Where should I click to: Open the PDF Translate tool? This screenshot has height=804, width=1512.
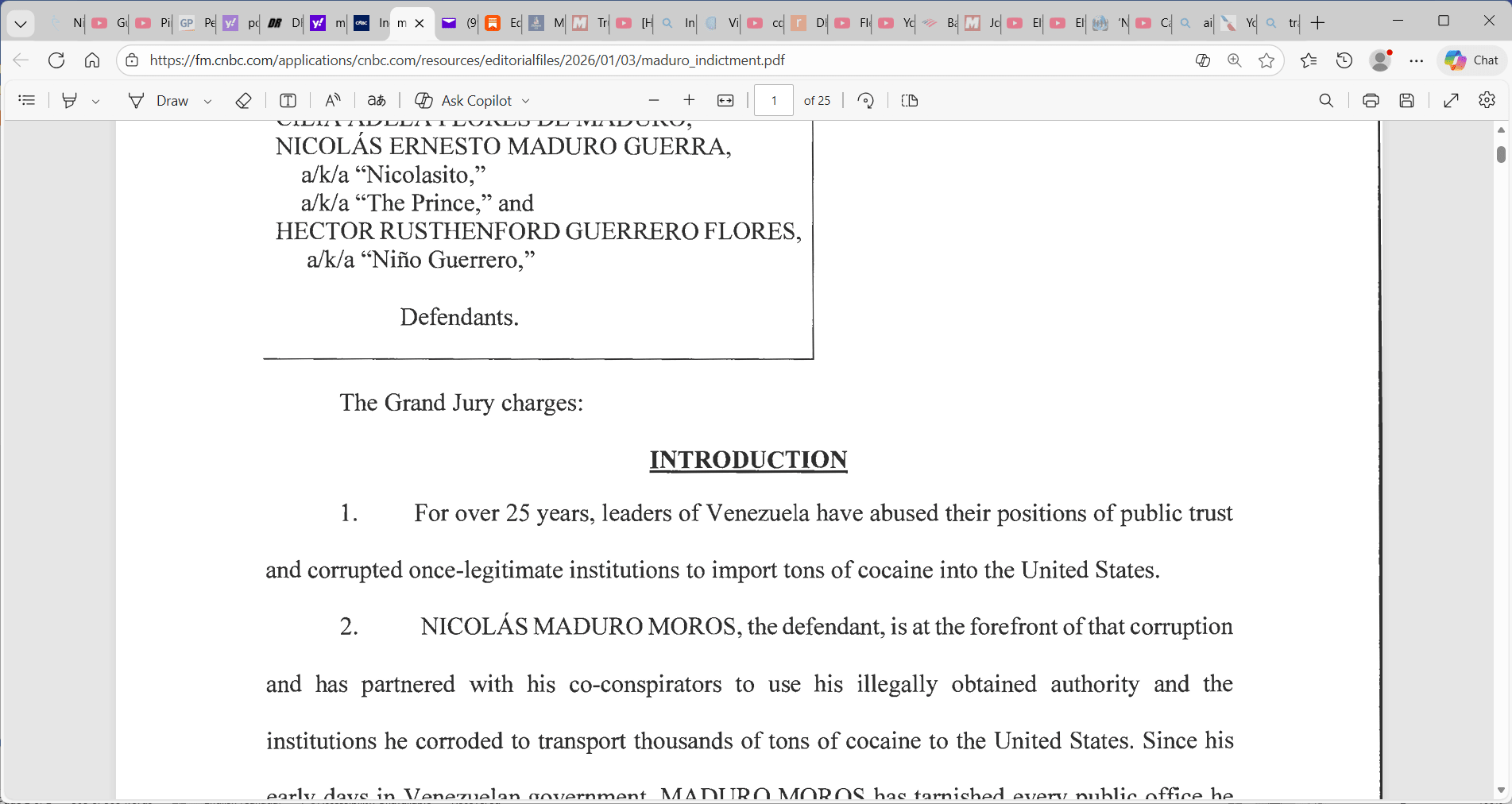[x=377, y=101]
